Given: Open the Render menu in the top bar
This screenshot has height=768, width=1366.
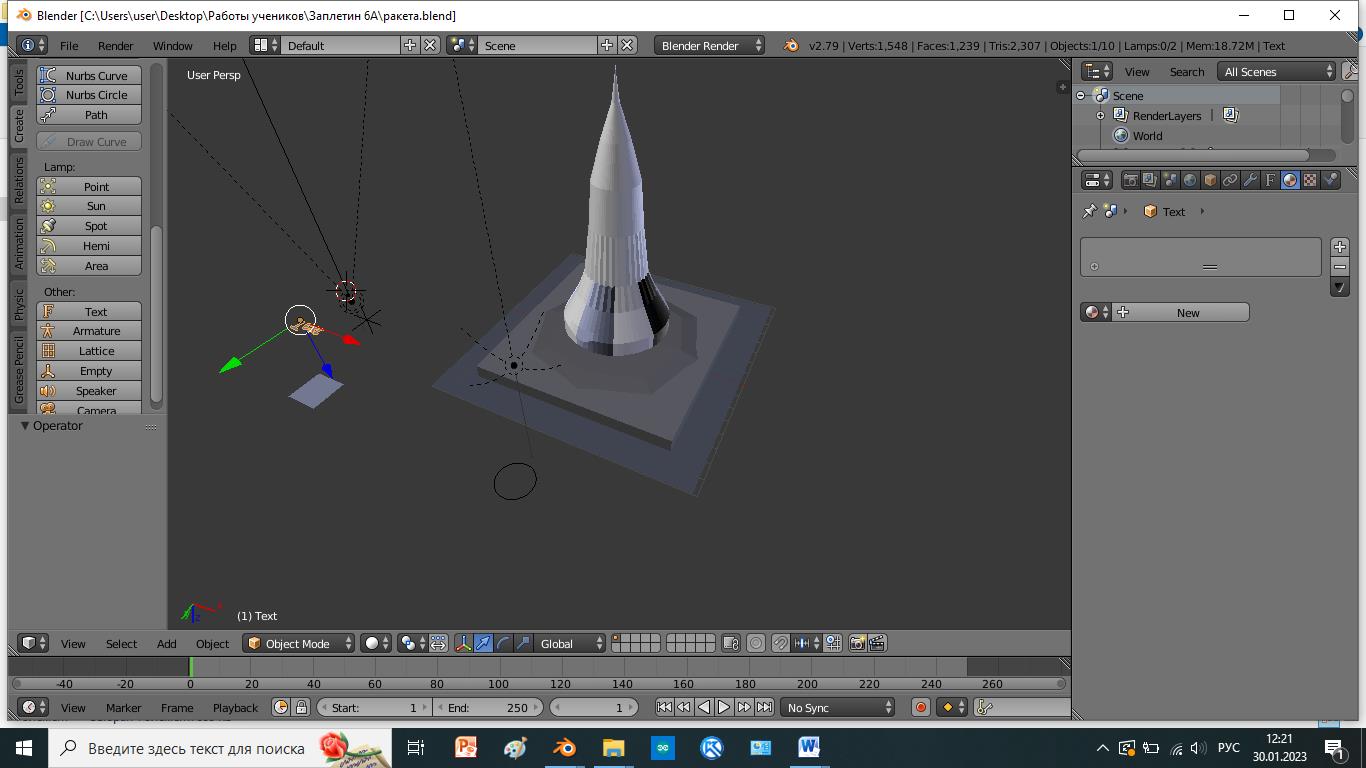Looking at the screenshot, I should [x=116, y=45].
